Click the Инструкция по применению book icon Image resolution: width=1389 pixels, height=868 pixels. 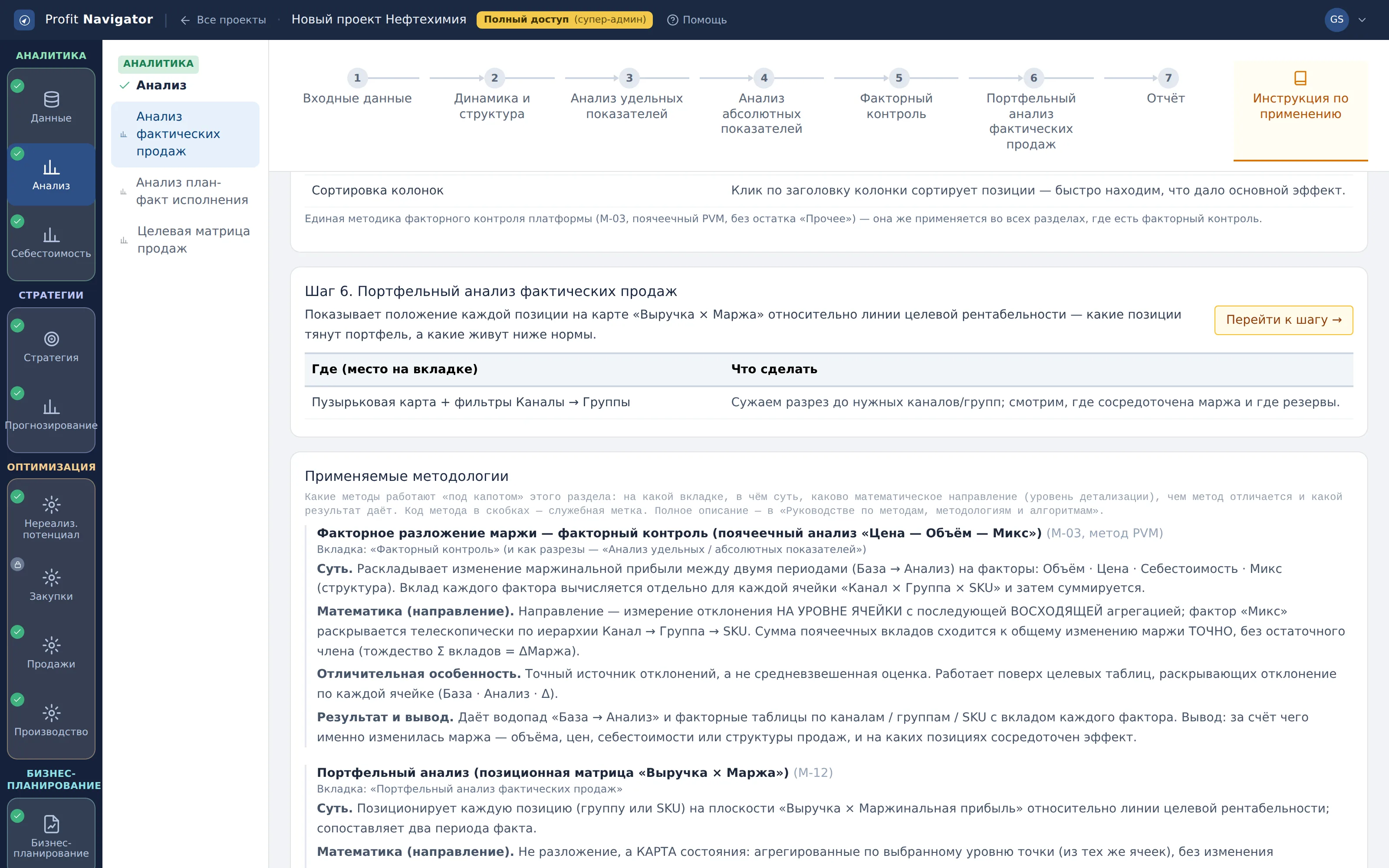(1300, 78)
